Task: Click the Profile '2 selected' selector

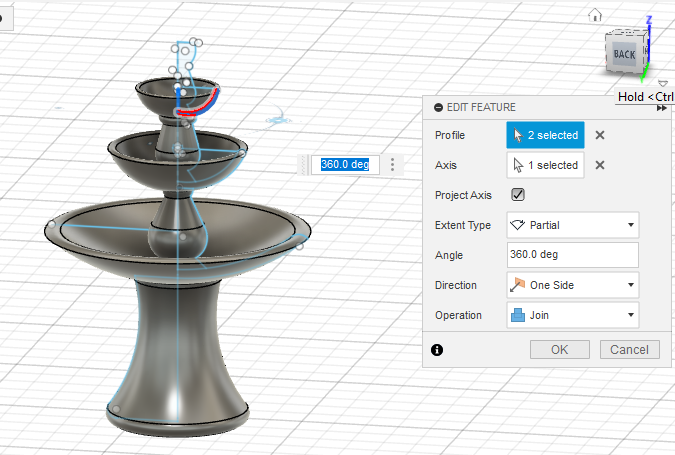Action: 545,135
